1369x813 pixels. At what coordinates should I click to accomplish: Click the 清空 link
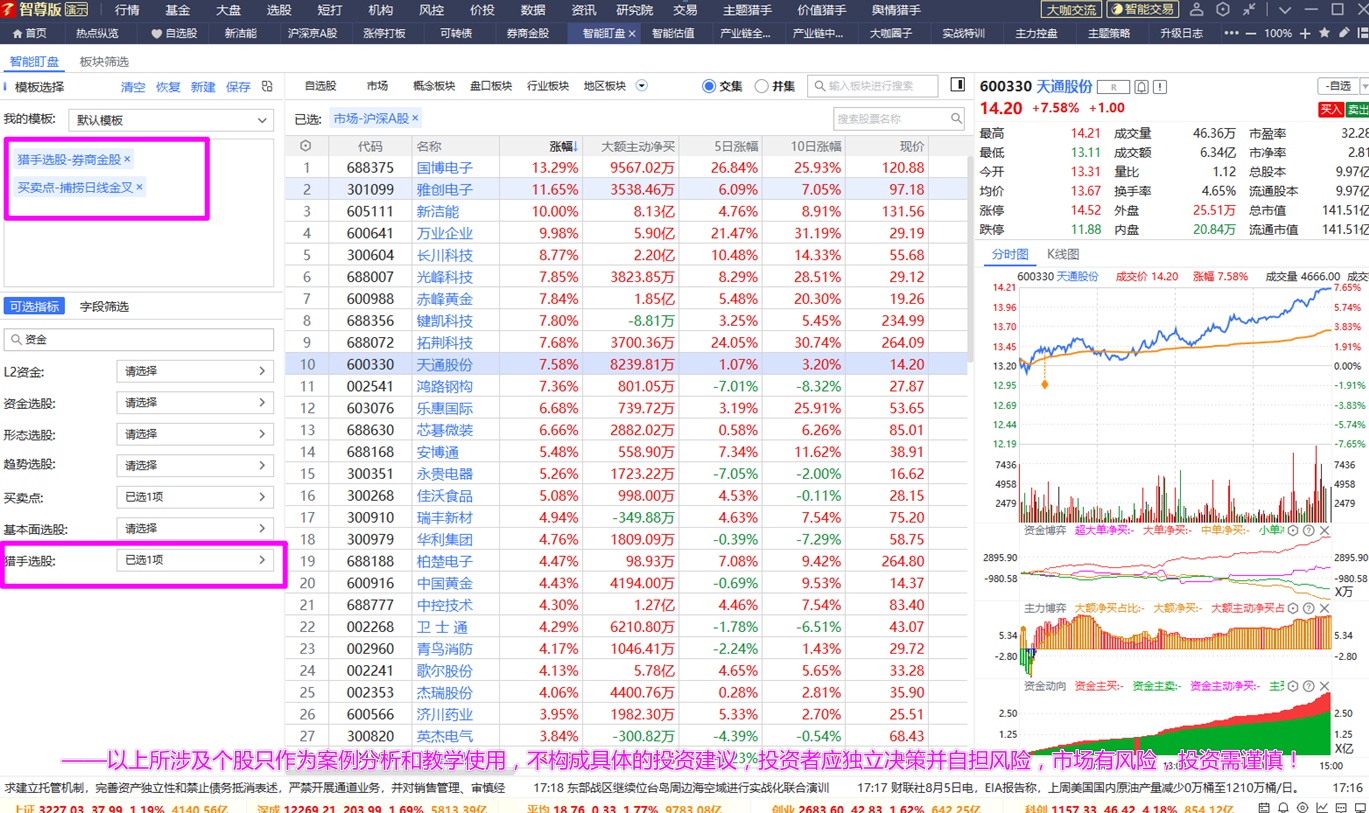[133, 87]
